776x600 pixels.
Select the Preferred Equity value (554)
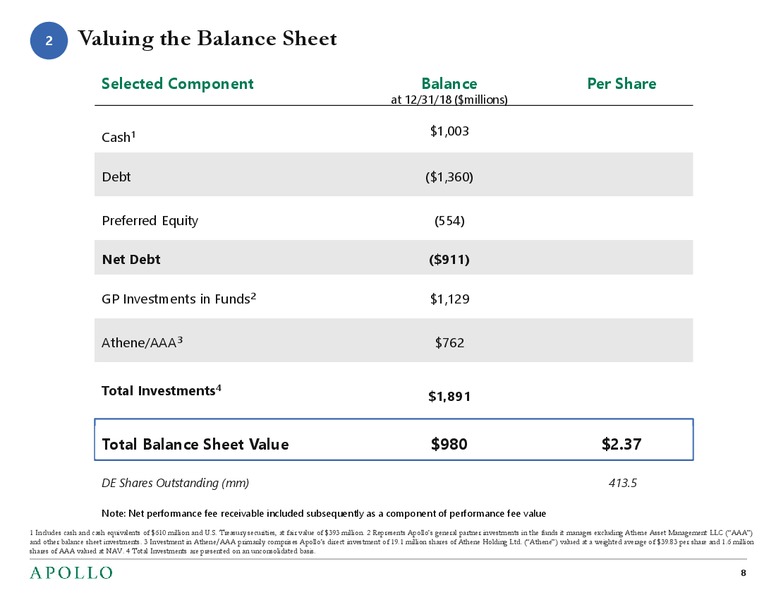coord(449,220)
